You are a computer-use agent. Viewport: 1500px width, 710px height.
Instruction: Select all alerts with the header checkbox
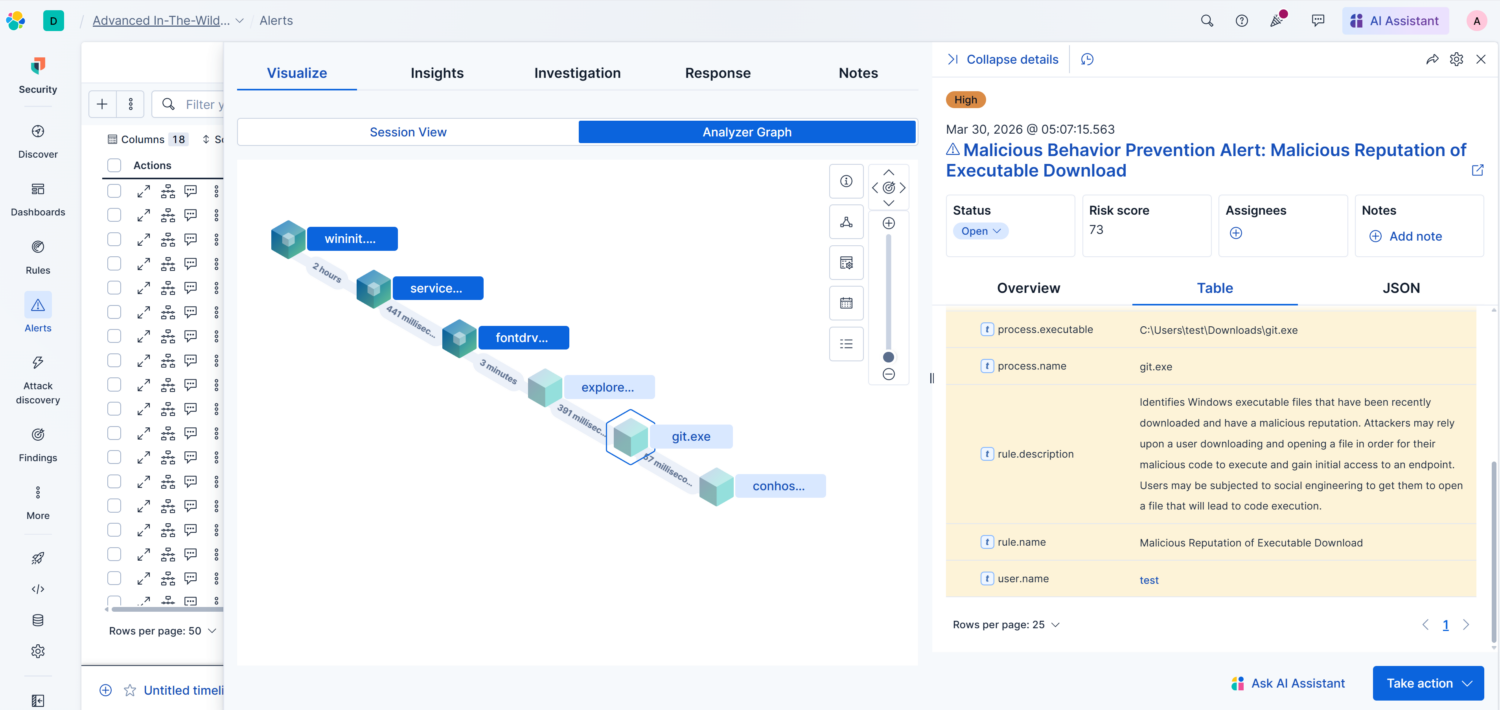click(x=113, y=165)
